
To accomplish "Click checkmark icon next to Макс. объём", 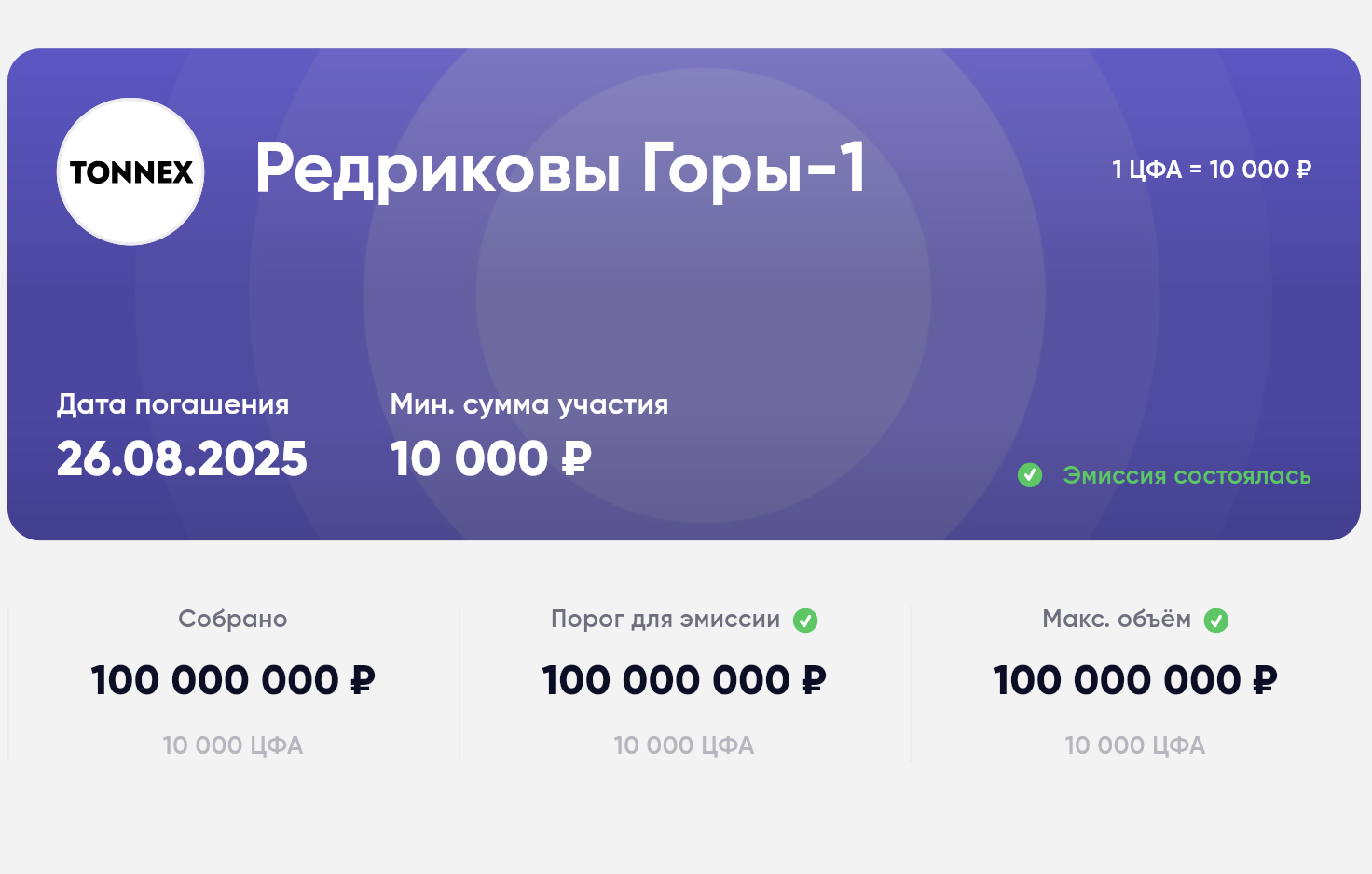I will point(1216,621).
